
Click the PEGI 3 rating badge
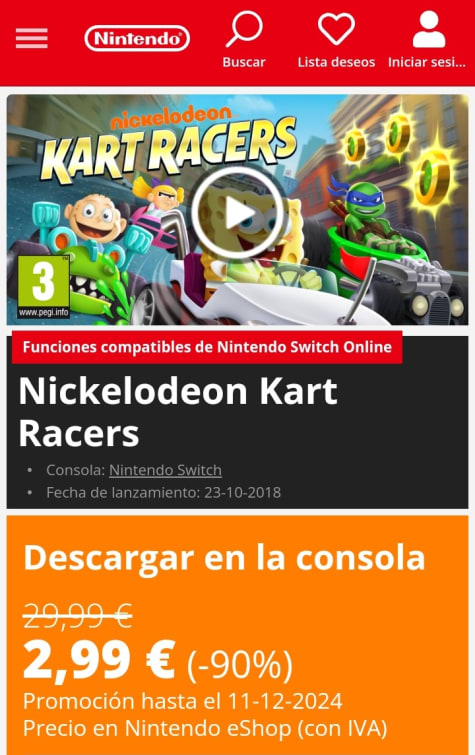pyautogui.click(x=43, y=287)
